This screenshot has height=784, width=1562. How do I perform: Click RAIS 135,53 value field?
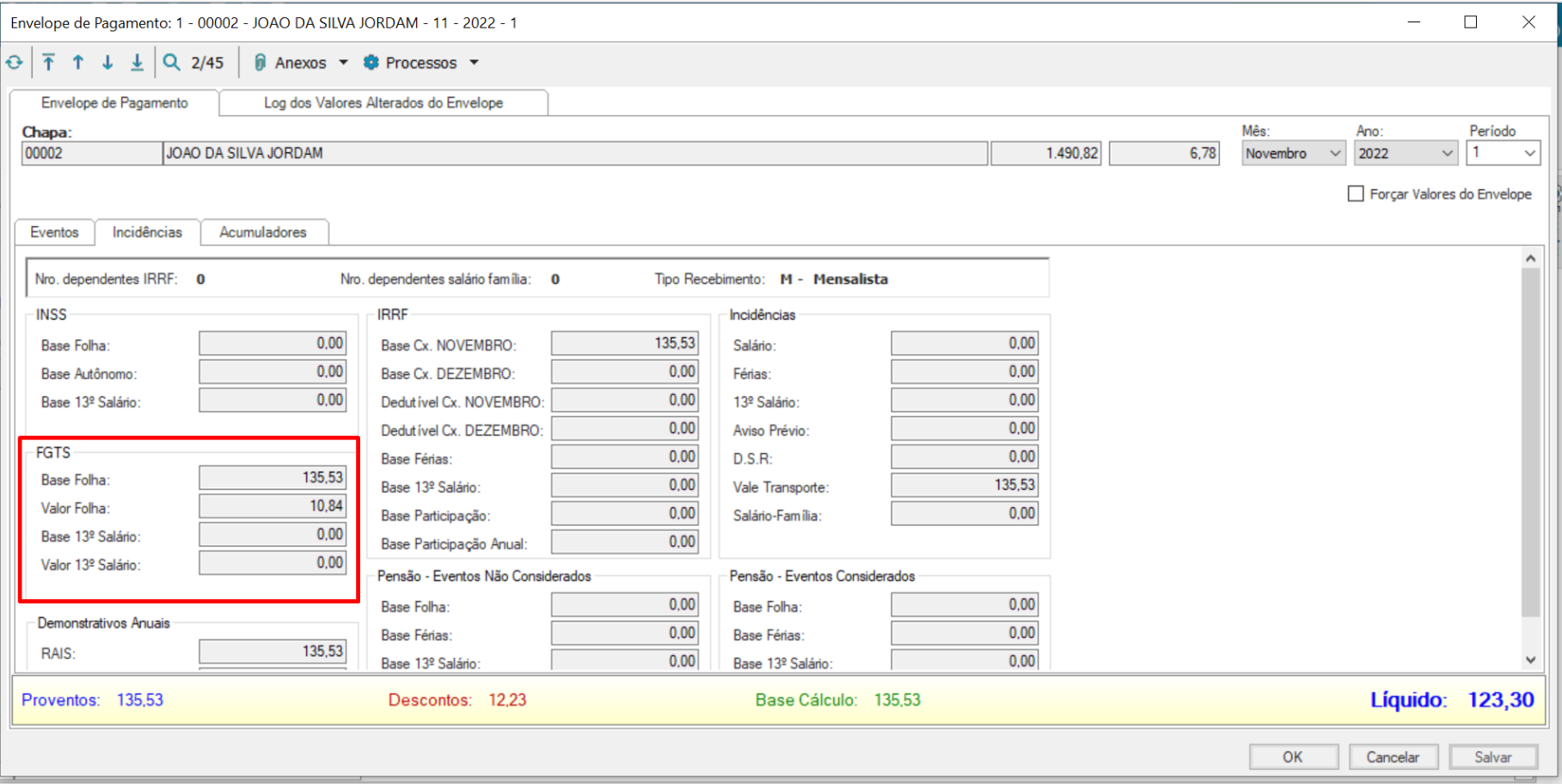pos(273,652)
